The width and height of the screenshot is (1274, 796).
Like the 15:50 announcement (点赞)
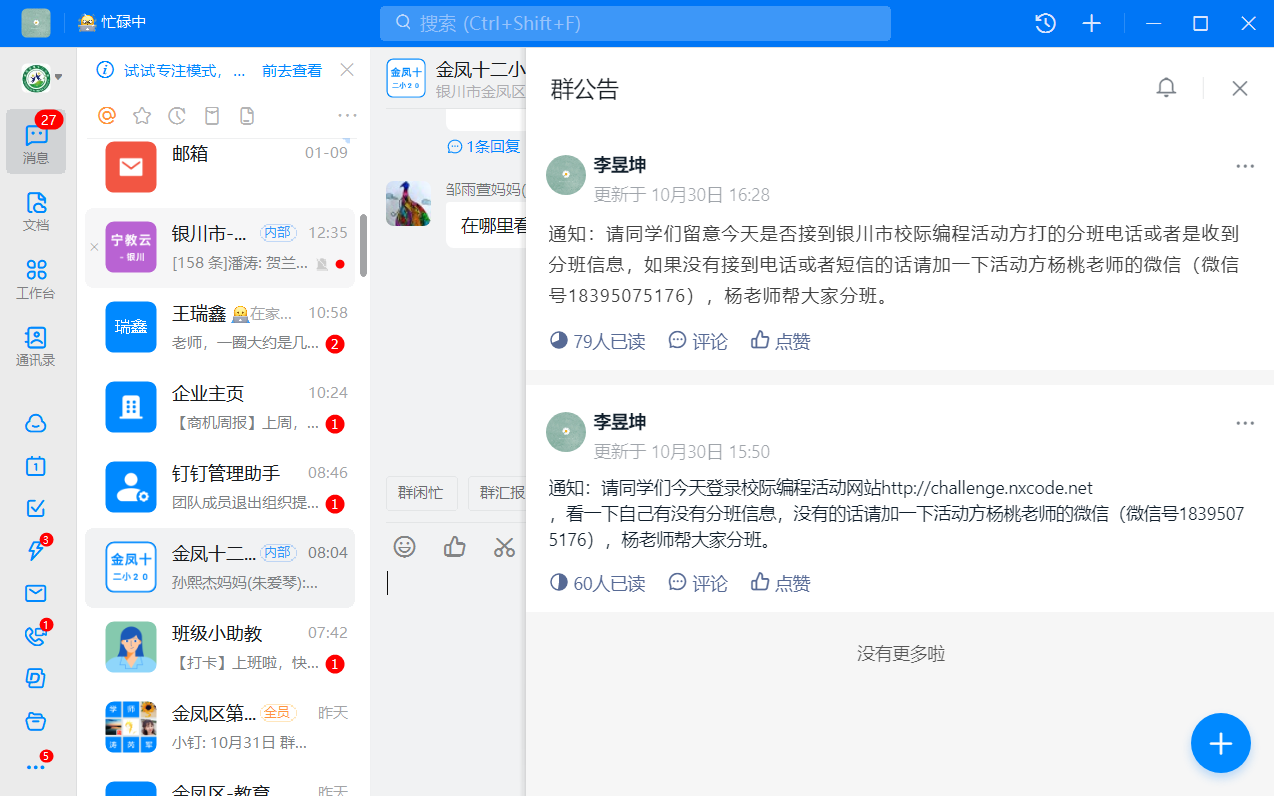click(780, 583)
